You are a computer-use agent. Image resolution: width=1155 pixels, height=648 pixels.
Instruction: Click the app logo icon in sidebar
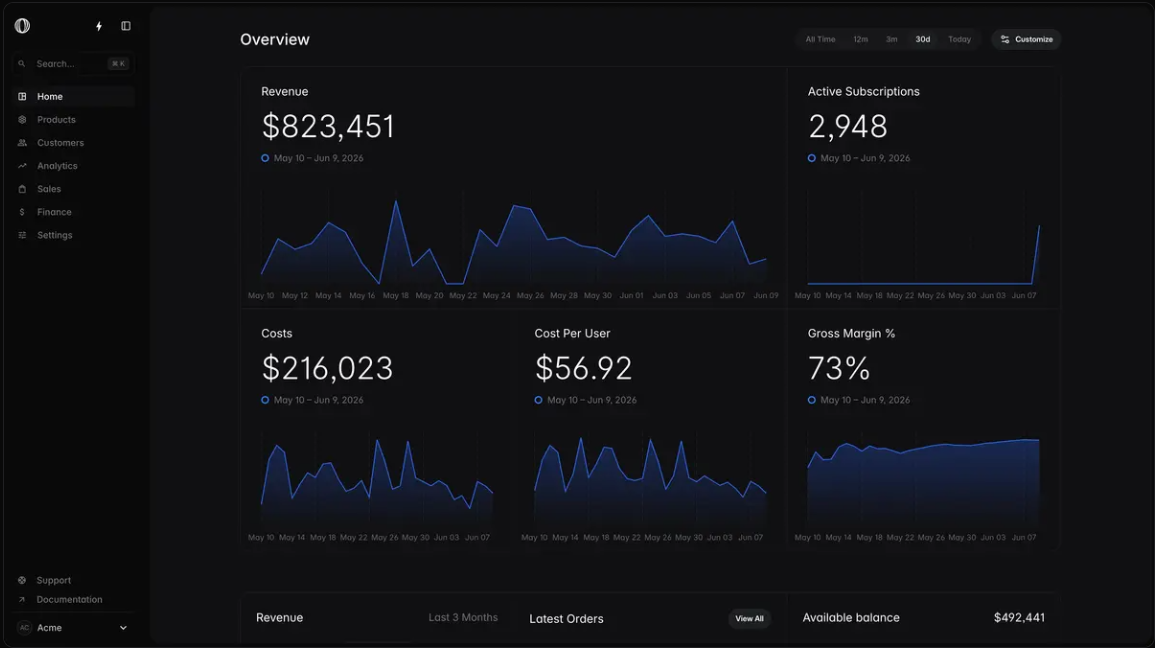22,26
